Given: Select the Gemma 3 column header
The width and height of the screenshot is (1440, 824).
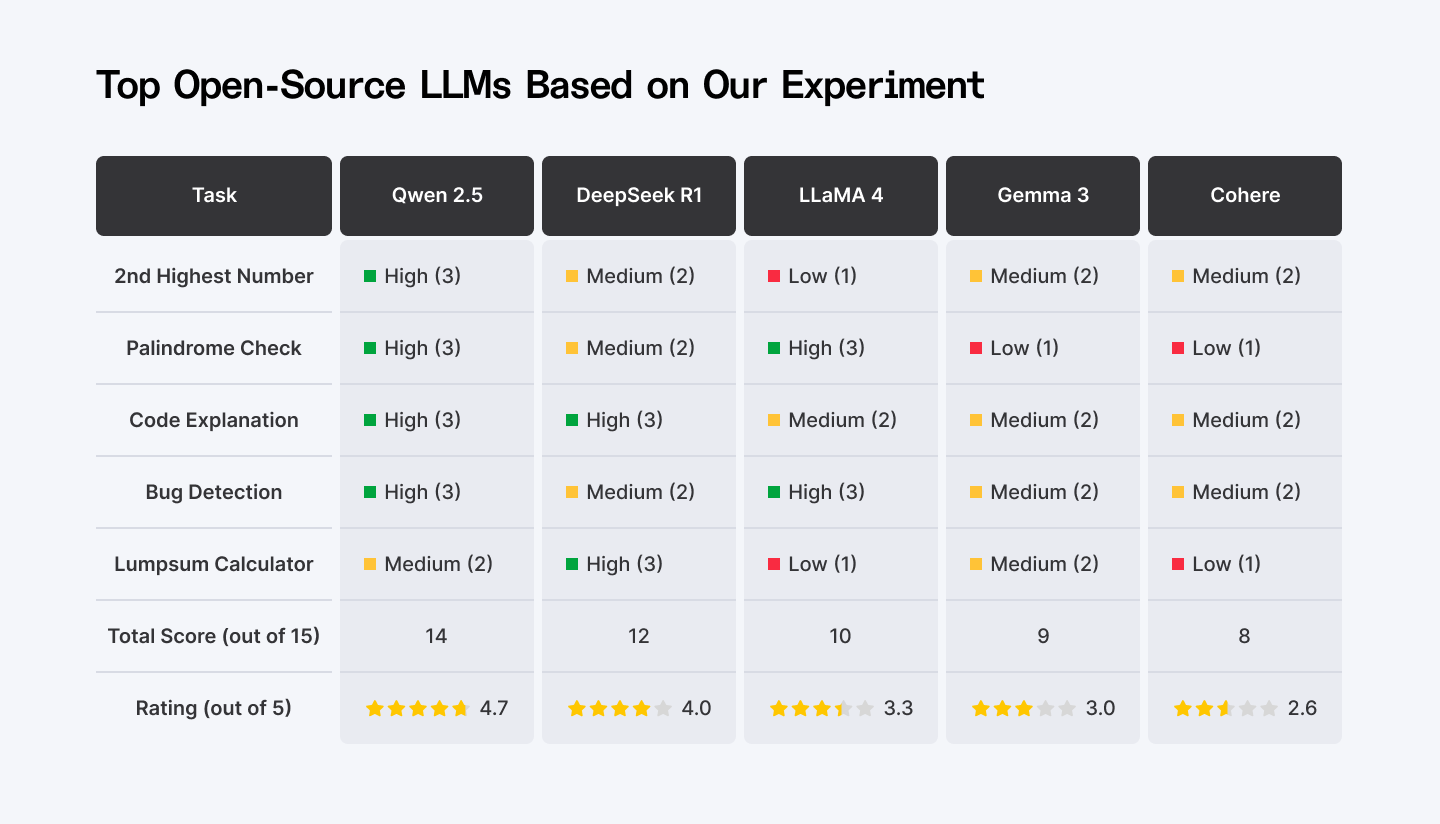Looking at the screenshot, I should [1043, 195].
